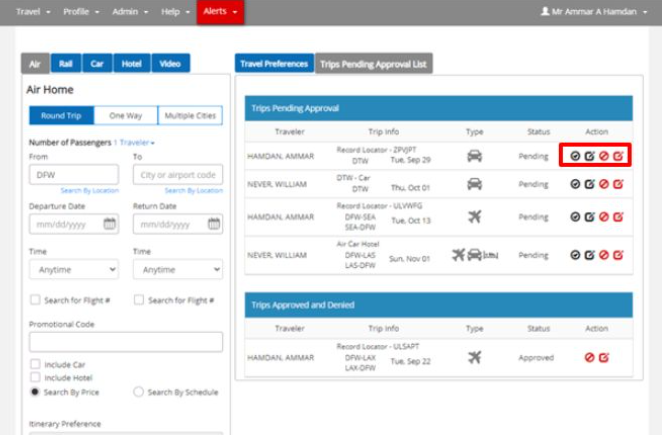Click car type icon in Thu, Oct 01 row
This screenshot has width=662, height=435.
point(475,184)
